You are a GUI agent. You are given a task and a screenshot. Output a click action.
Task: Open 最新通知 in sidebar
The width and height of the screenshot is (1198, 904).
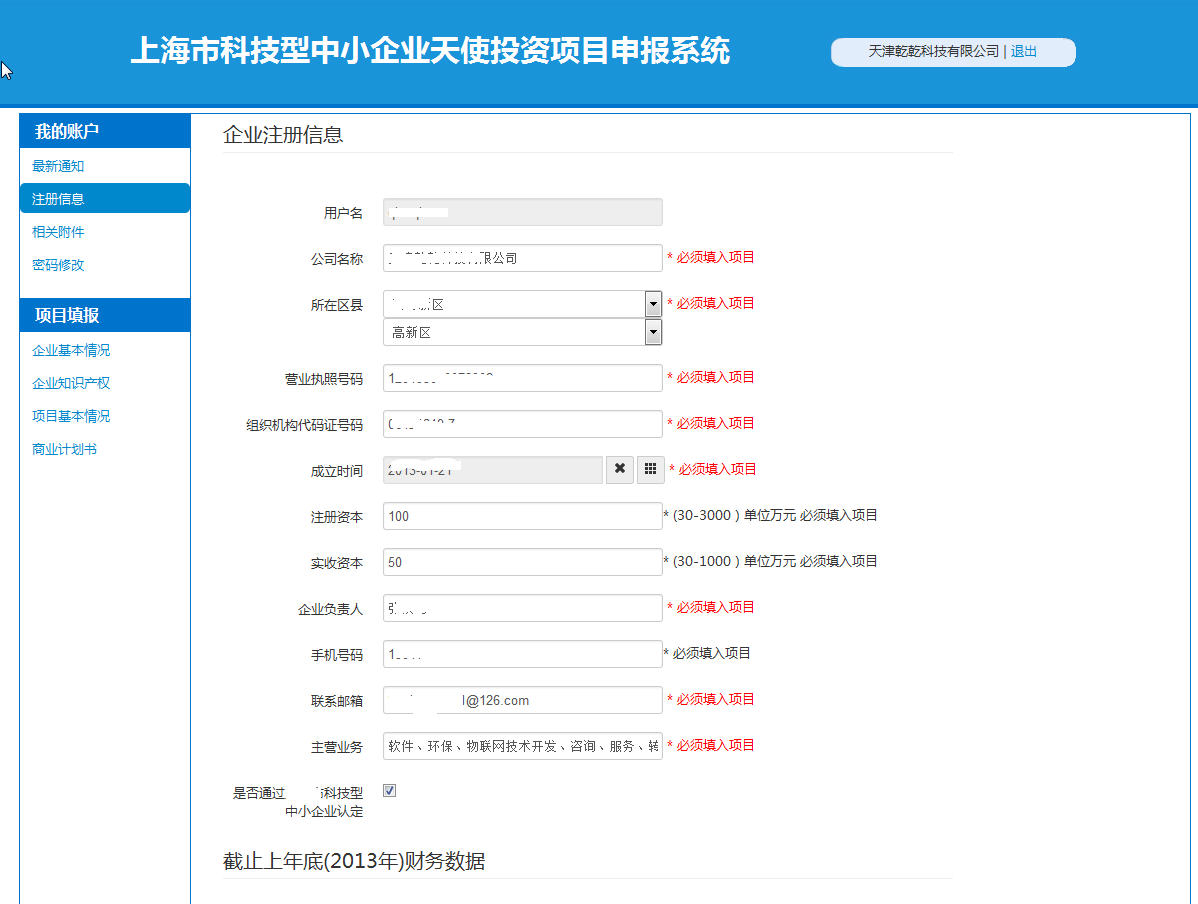(58, 166)
